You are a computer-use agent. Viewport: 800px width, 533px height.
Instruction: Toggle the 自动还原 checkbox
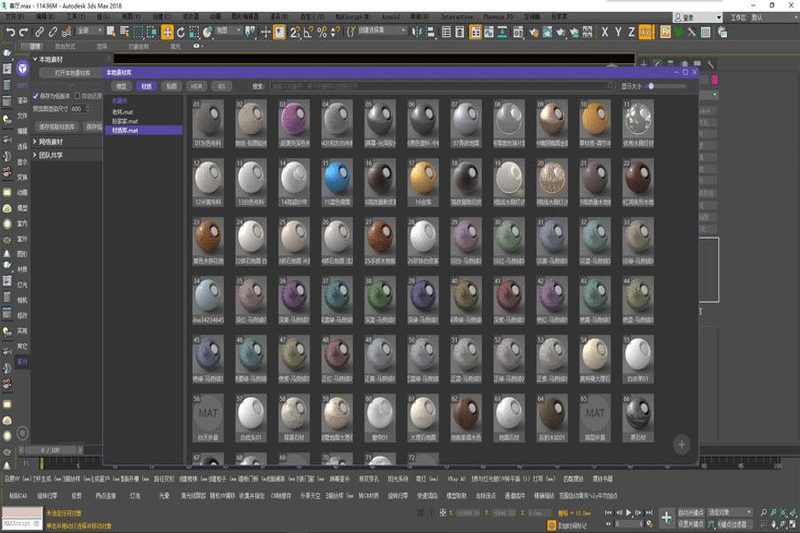click(77, 96)
